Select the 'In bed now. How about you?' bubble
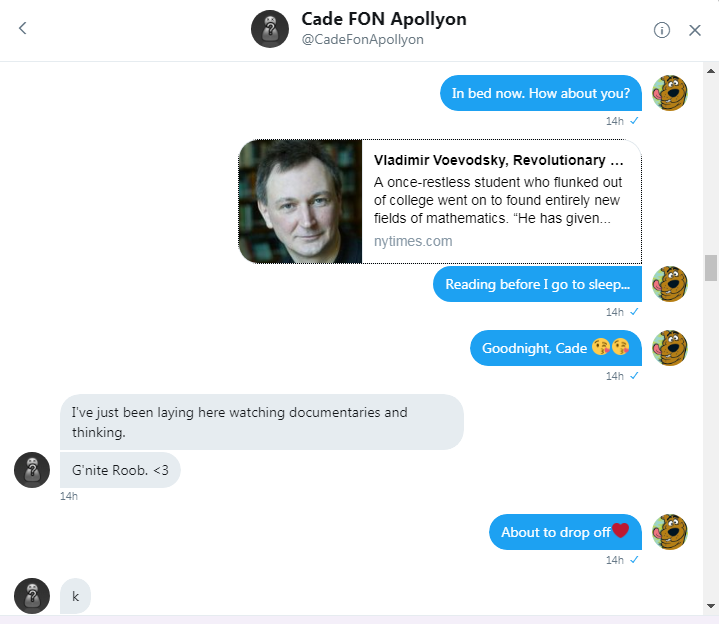The height and width of the screenshot is (624, 719). (540, 93)
